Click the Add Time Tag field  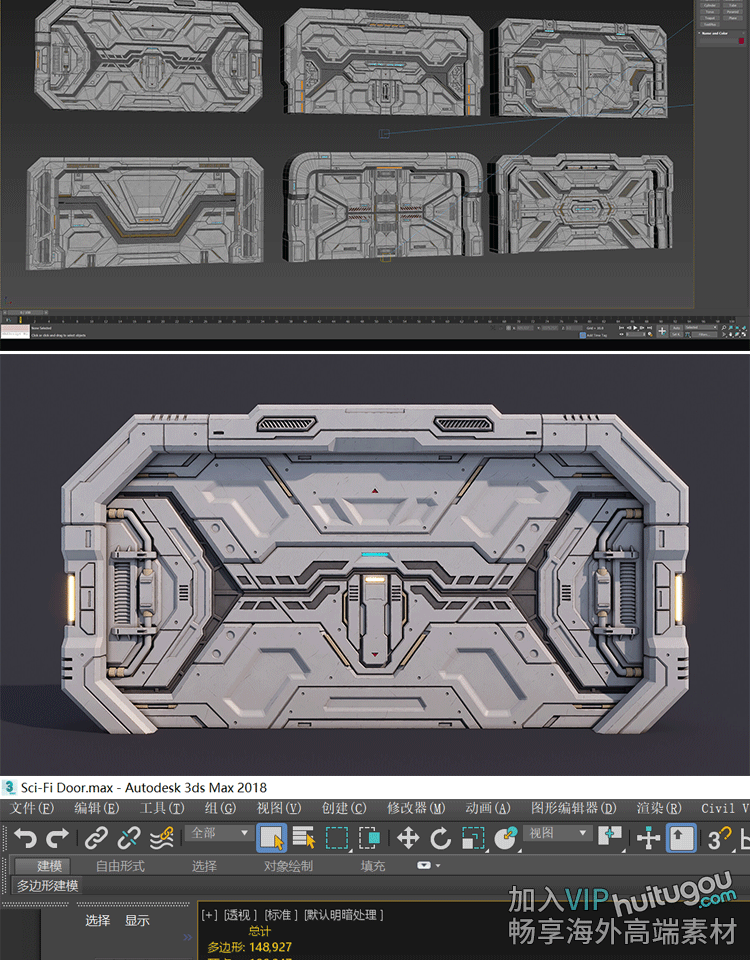pyautogui.click(x=594, y=335)
